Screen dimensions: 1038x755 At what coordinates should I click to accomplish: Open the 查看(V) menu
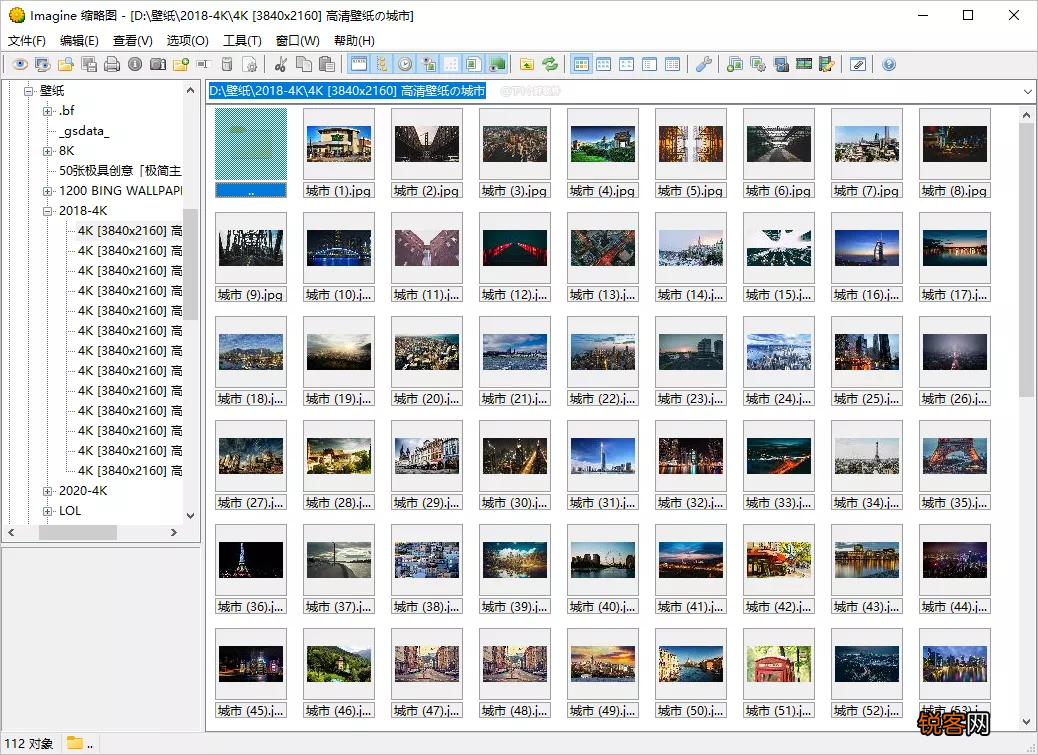tap(132, 40)
